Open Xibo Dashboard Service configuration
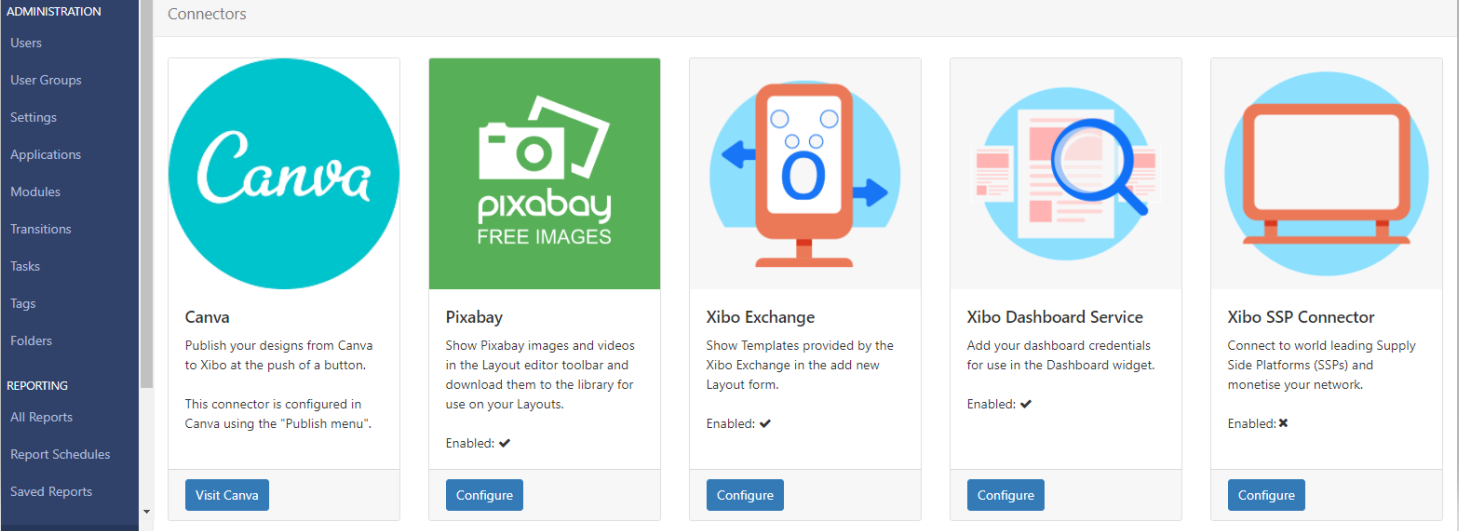Viewport: 1459px width, 531px height. (x=1005, y=495)
